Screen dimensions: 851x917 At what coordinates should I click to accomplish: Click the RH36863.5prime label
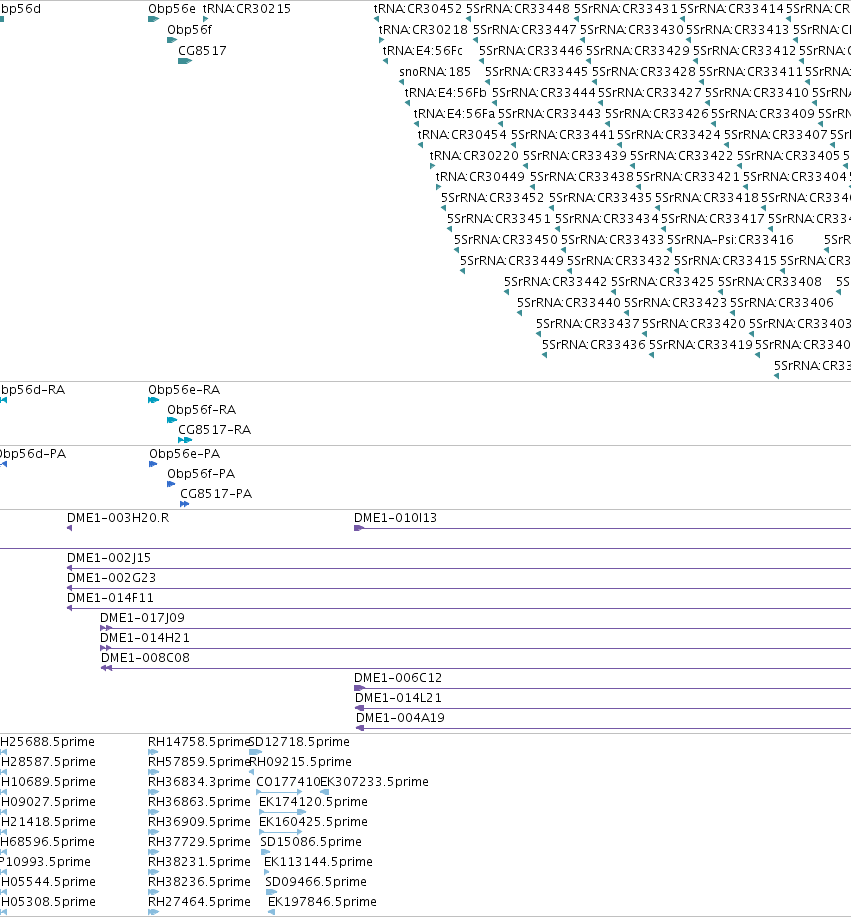(199, 802)
